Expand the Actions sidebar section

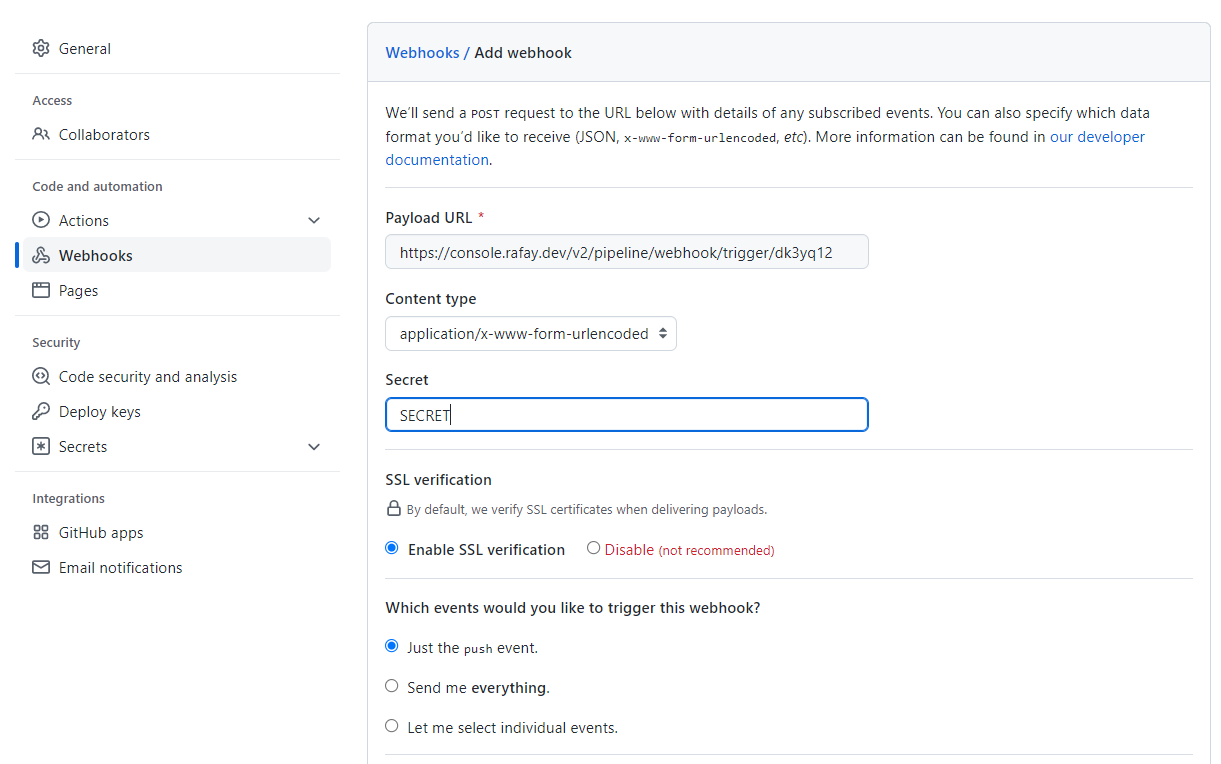314,220
